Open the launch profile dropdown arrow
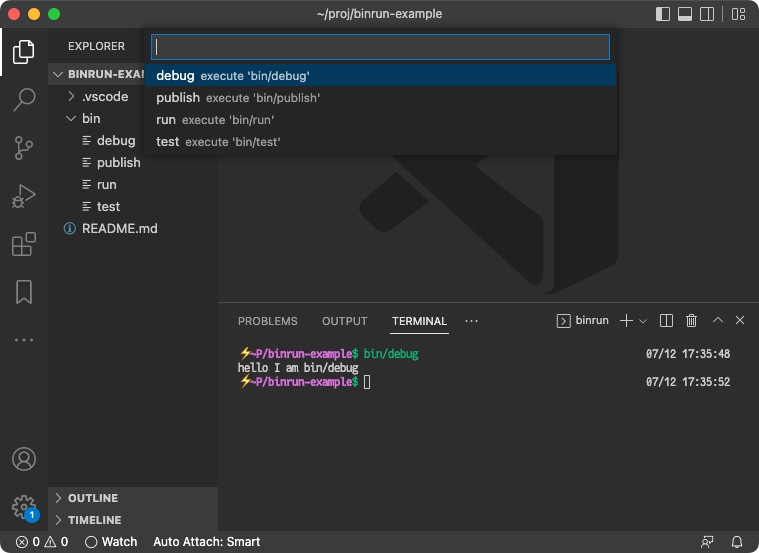Screen dimensions: 759x553 643,321
